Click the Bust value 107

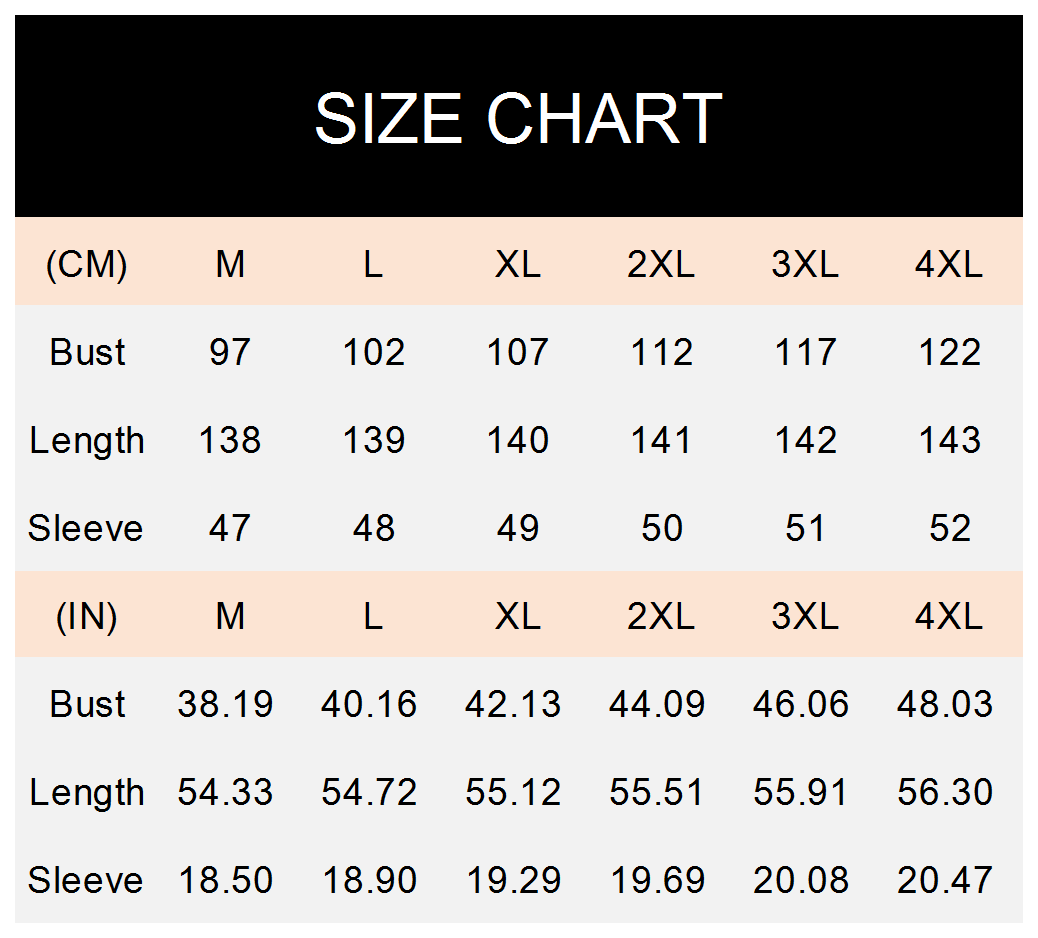pyautogui.click(x=518, y=352)
